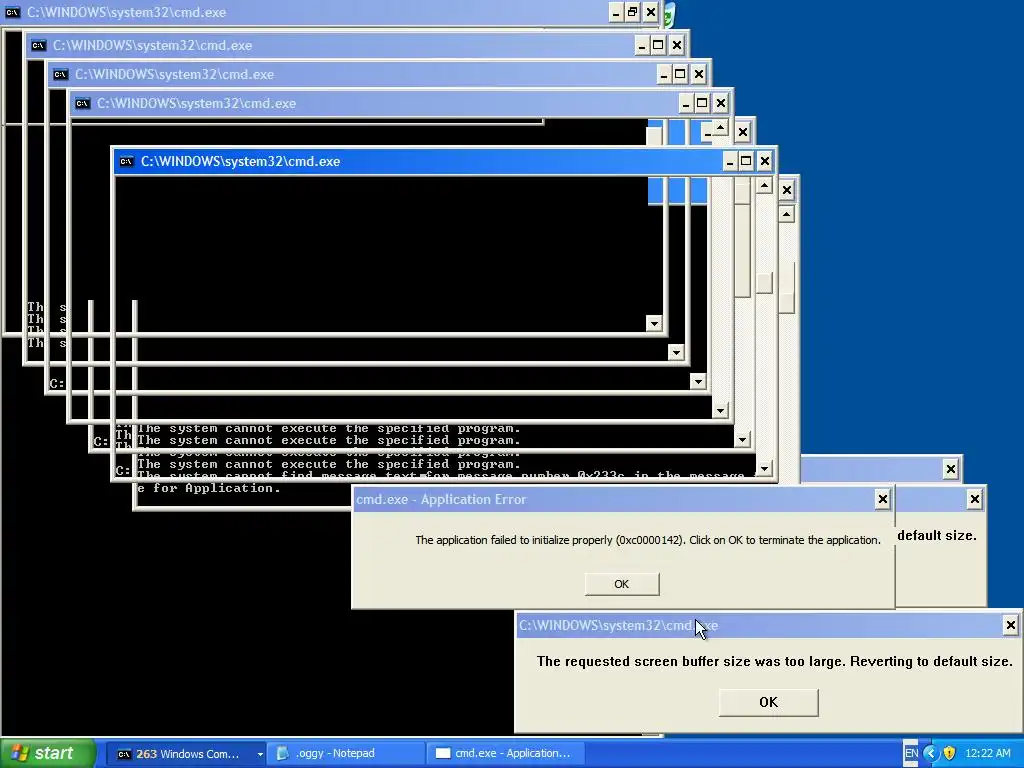Open the title icon of the fourth cascaded cmd window
This screenshot has width=1024, height=768.
pos(82,103)
